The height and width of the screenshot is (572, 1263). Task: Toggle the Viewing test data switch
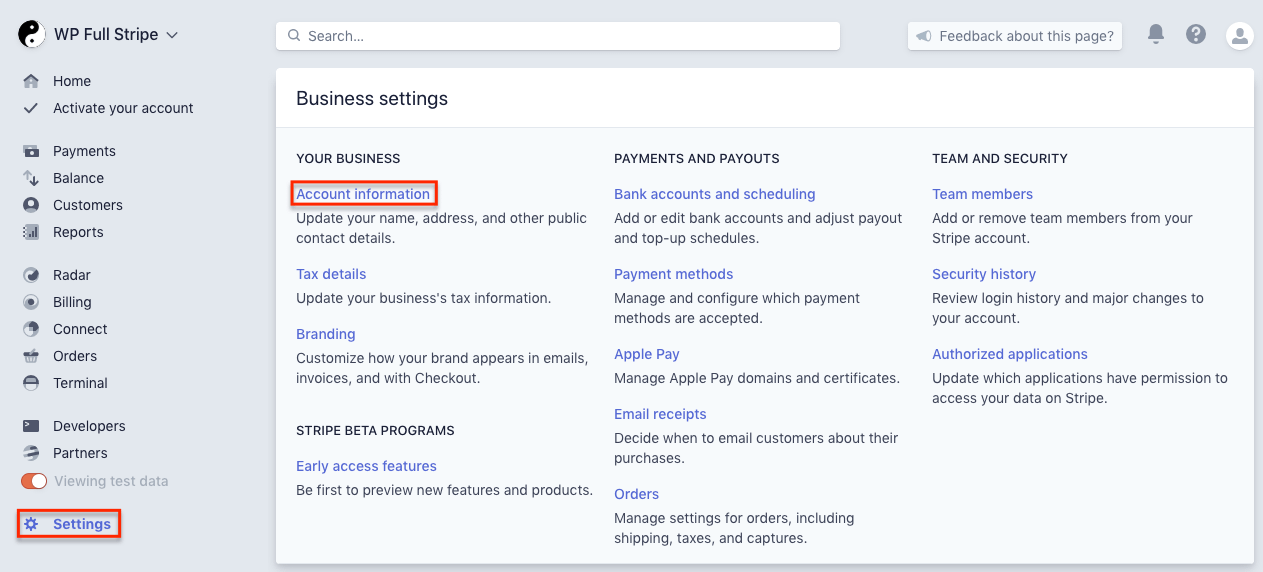[34, 481]
